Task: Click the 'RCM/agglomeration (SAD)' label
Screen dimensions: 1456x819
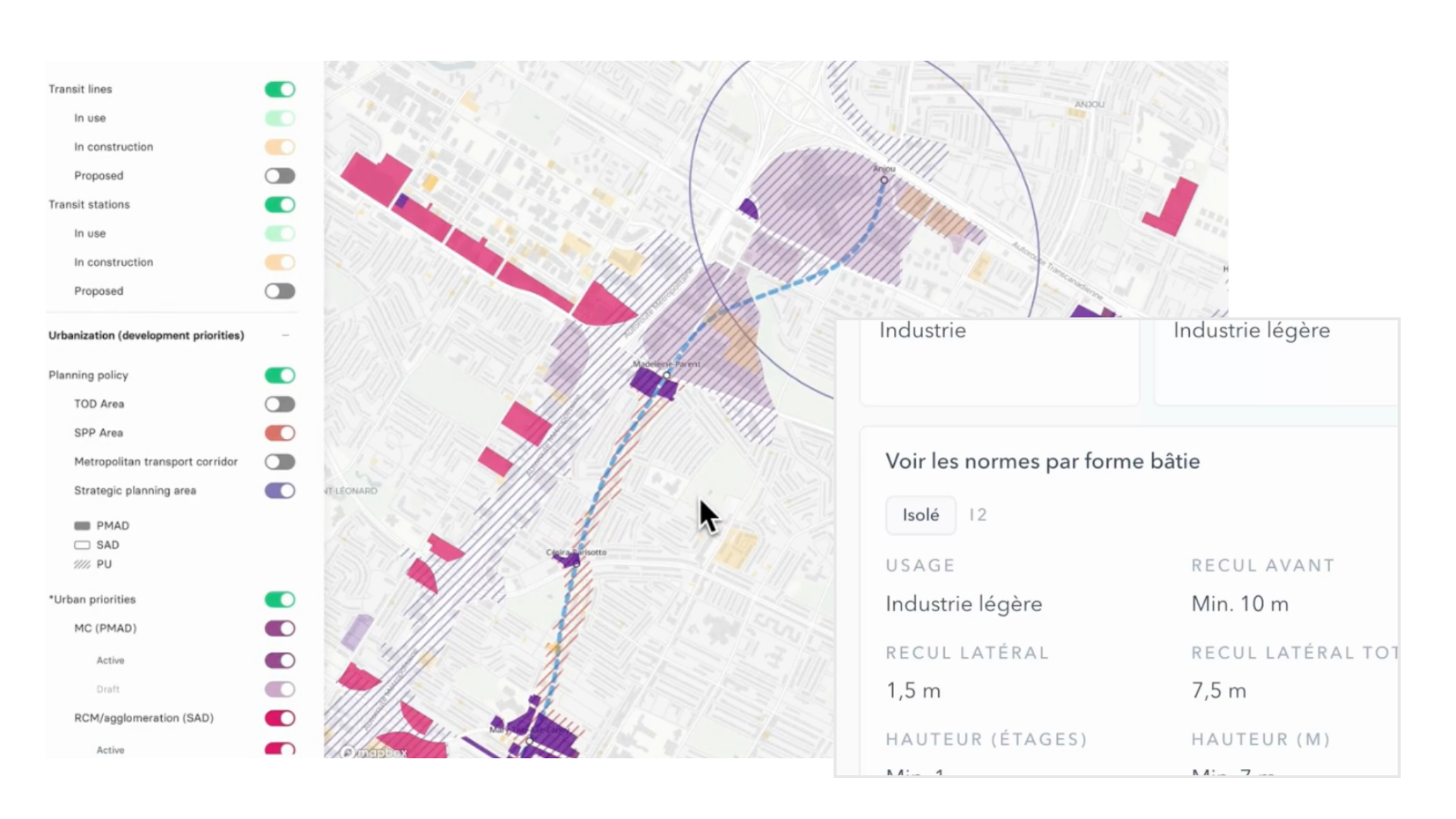Action: pyautogui.click(x=144, y=718)
